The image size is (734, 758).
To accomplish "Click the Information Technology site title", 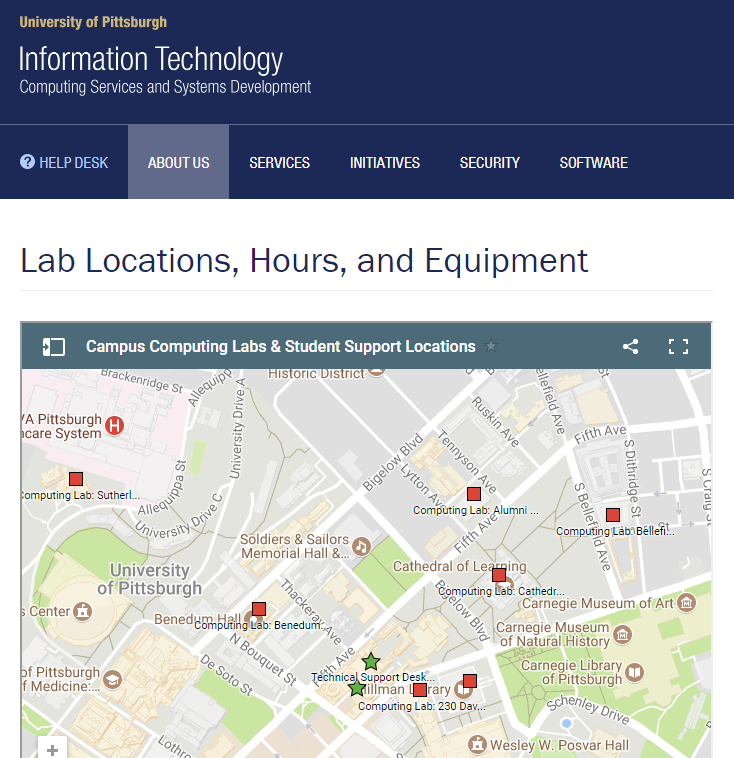I will [151, 59].
